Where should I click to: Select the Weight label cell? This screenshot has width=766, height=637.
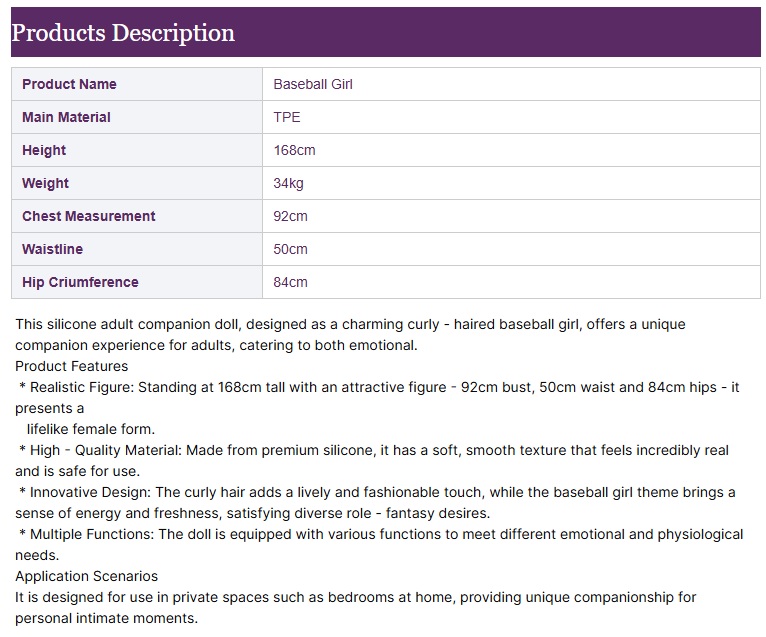pyautogui.click(x=46, y=183)
